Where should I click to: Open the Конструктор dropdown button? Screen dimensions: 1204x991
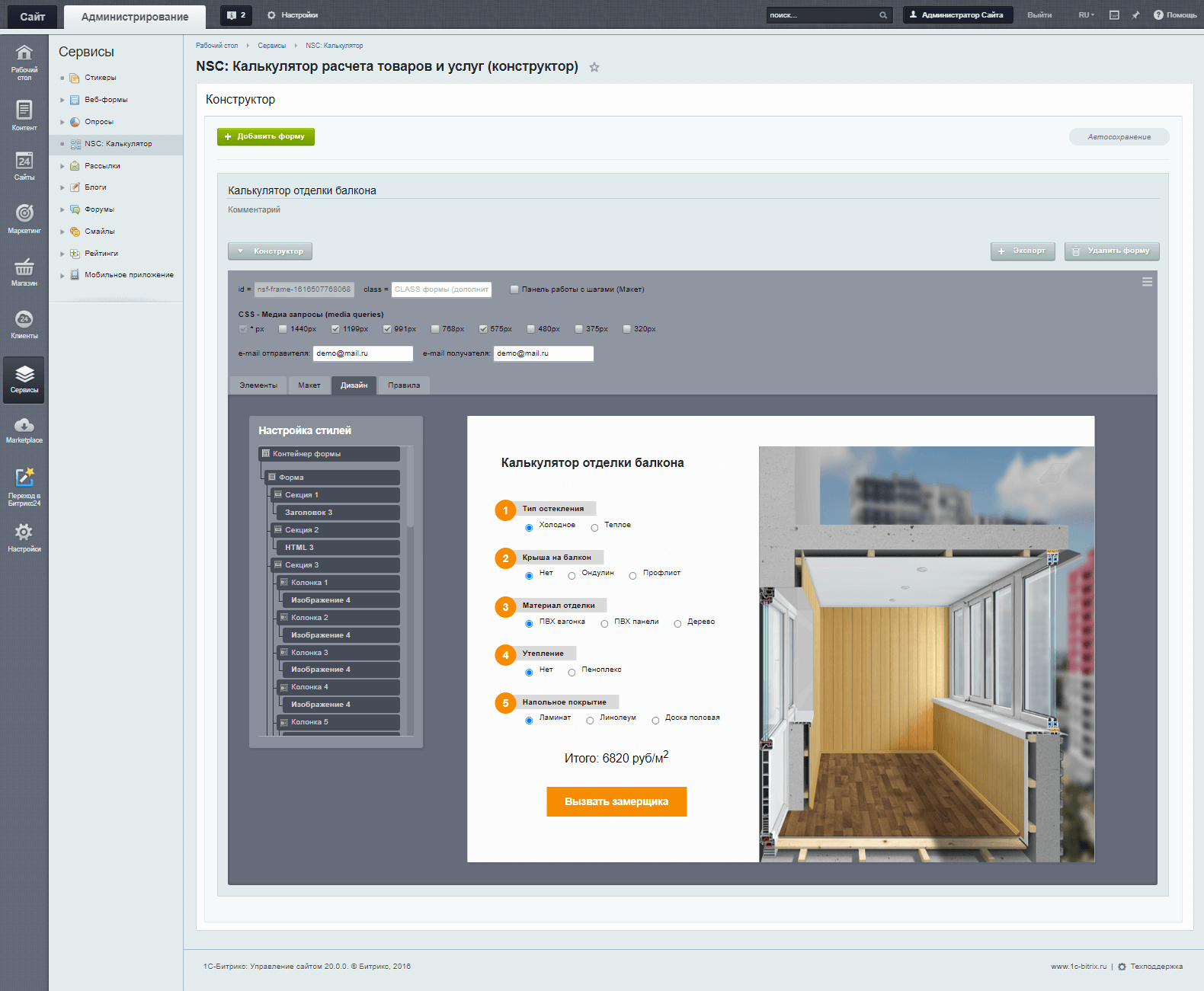click(x=270, y=251)
